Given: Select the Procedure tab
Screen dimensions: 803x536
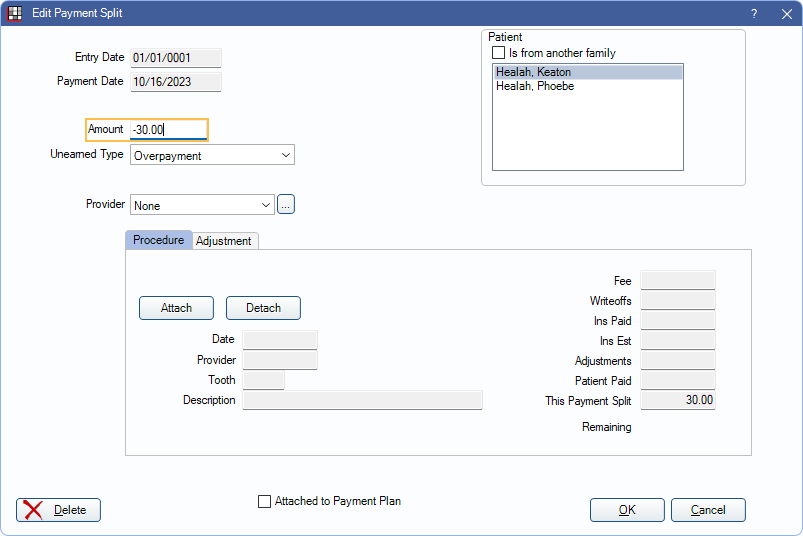Looking at the screenshot, I should 158,240.
